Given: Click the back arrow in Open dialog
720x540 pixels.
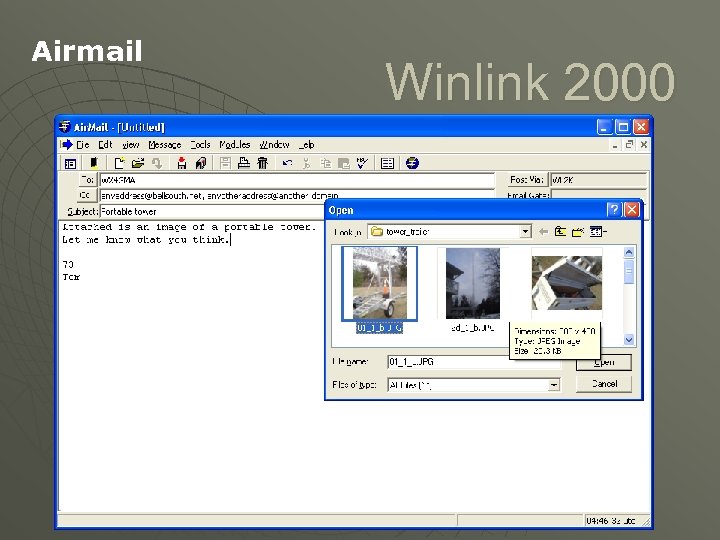Looking at the screenshot, I should (543, 232).
